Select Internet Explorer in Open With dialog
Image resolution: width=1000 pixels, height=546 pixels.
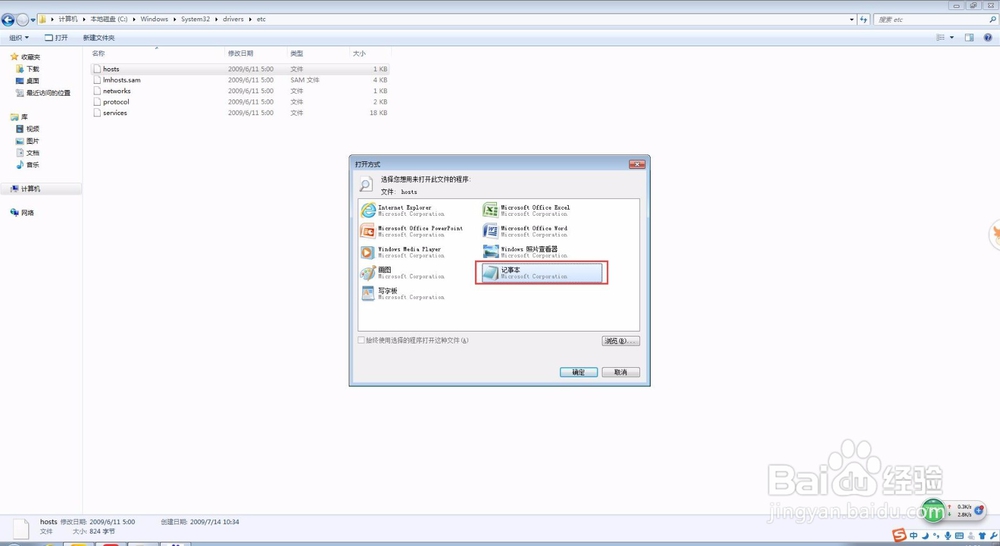403,210
